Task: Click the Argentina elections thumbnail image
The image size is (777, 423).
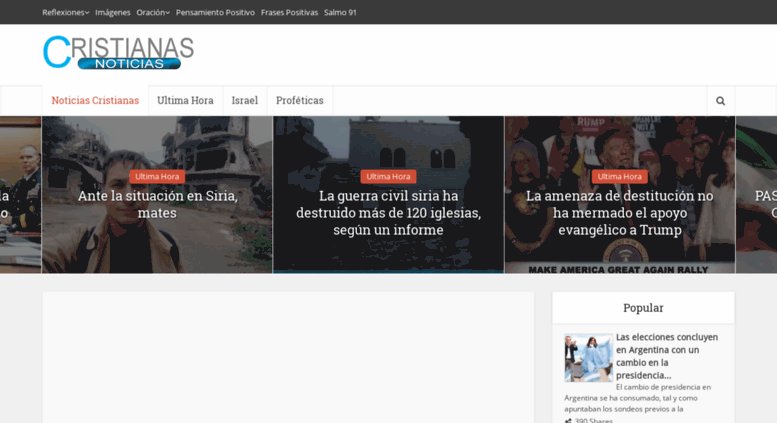Action: tap(588, 358)
